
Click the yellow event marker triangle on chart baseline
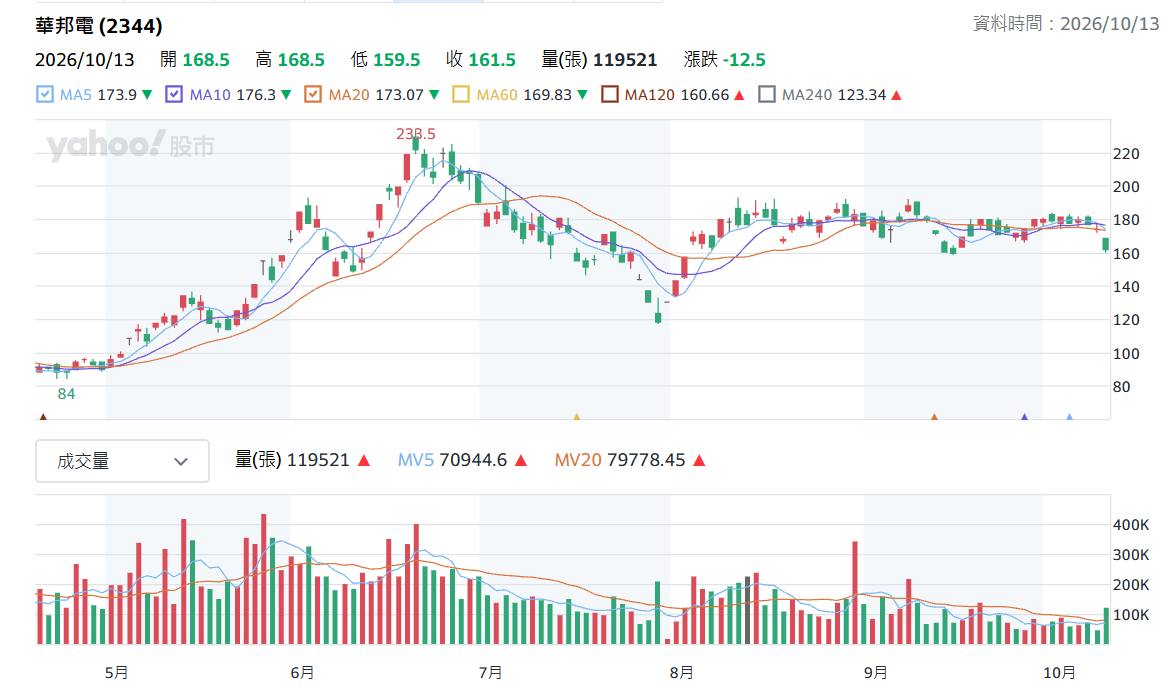577,417
